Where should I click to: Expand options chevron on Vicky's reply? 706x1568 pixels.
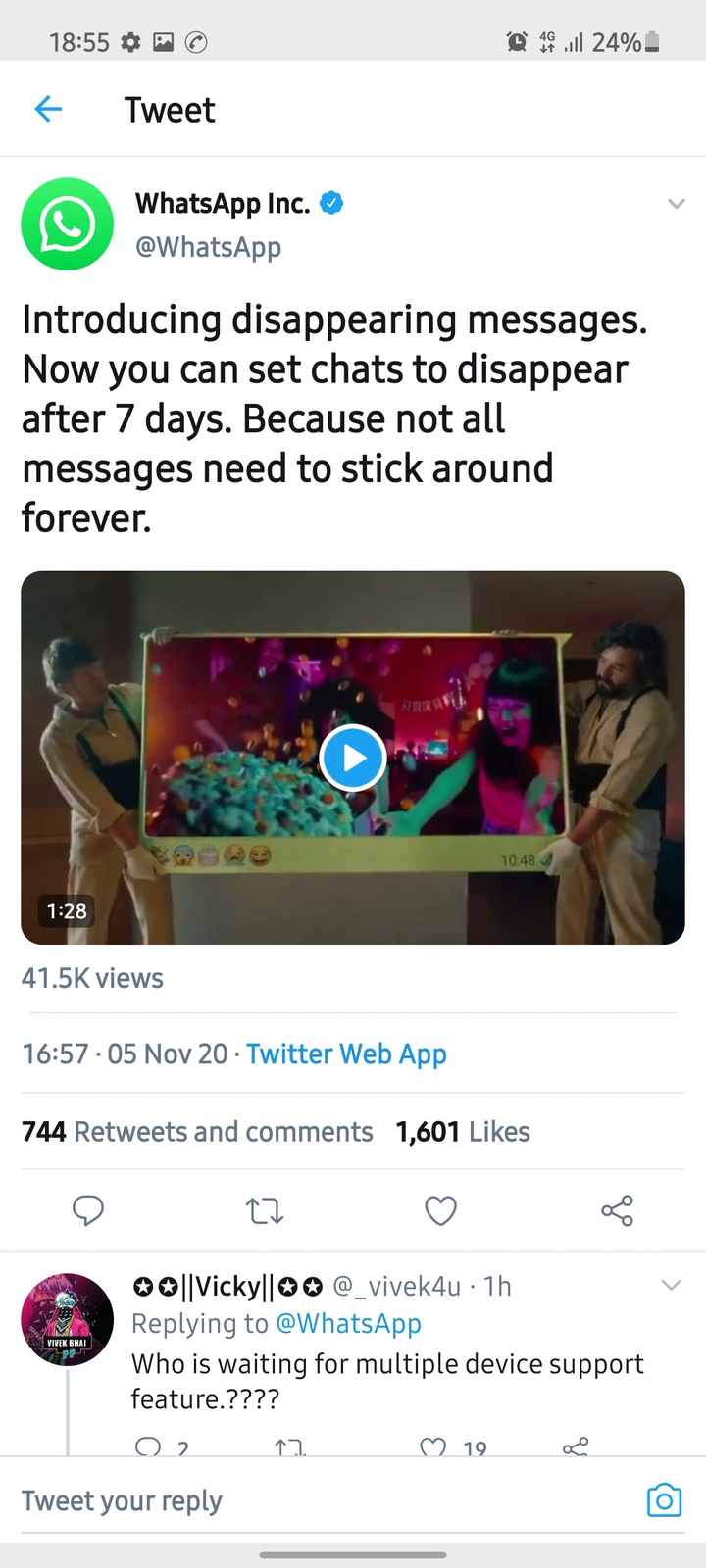(x=671, y=1285)
